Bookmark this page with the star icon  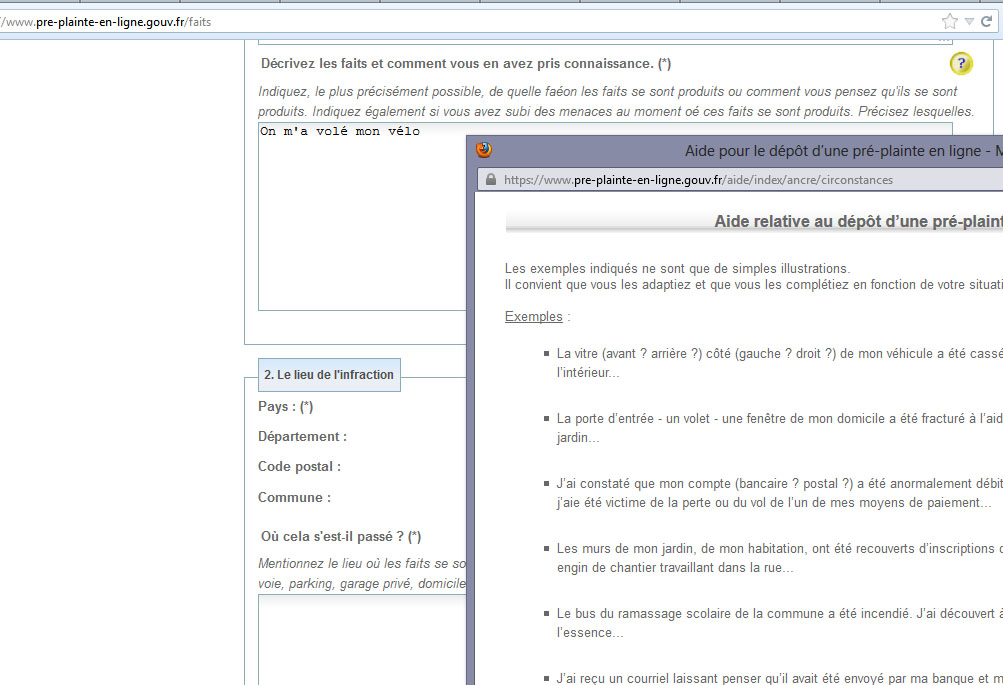(949, 21)
